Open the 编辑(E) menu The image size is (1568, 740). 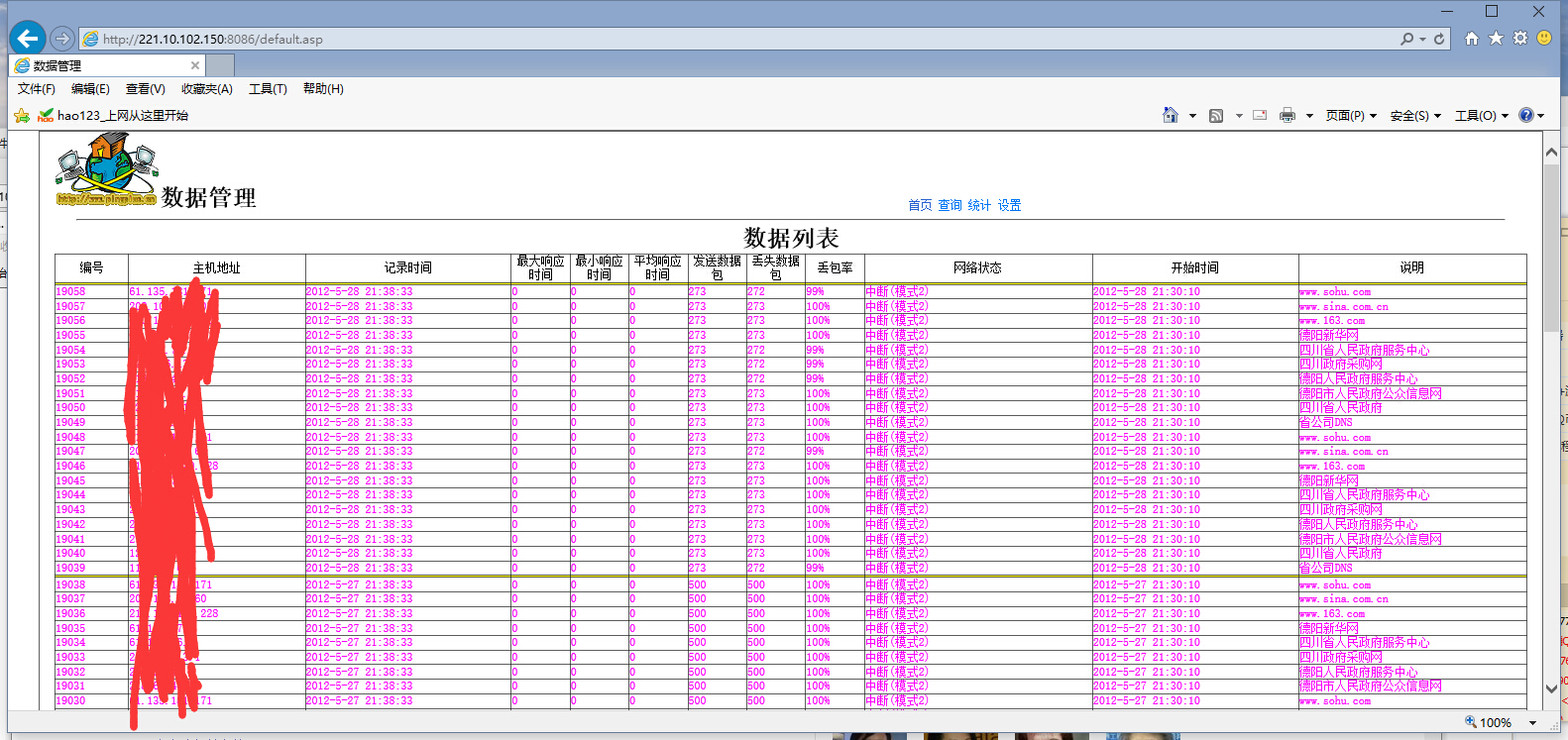click(x=90, y=89)
